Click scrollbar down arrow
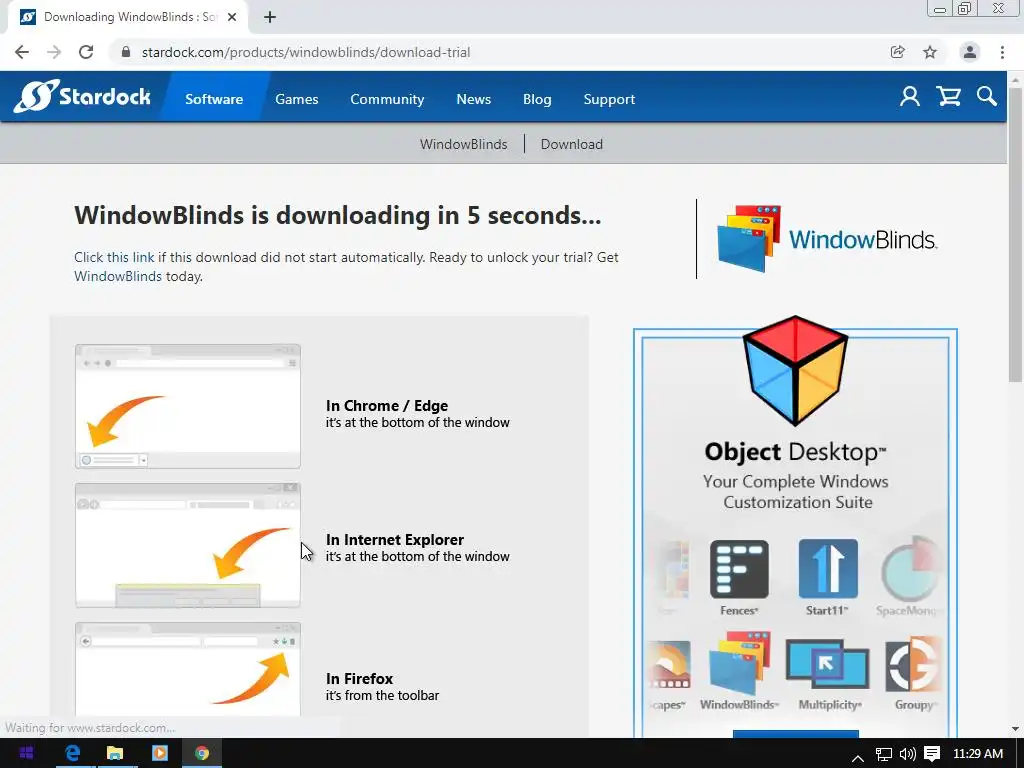The width and height of the screenshot is (1024, 768). [x=1015, y=729]
